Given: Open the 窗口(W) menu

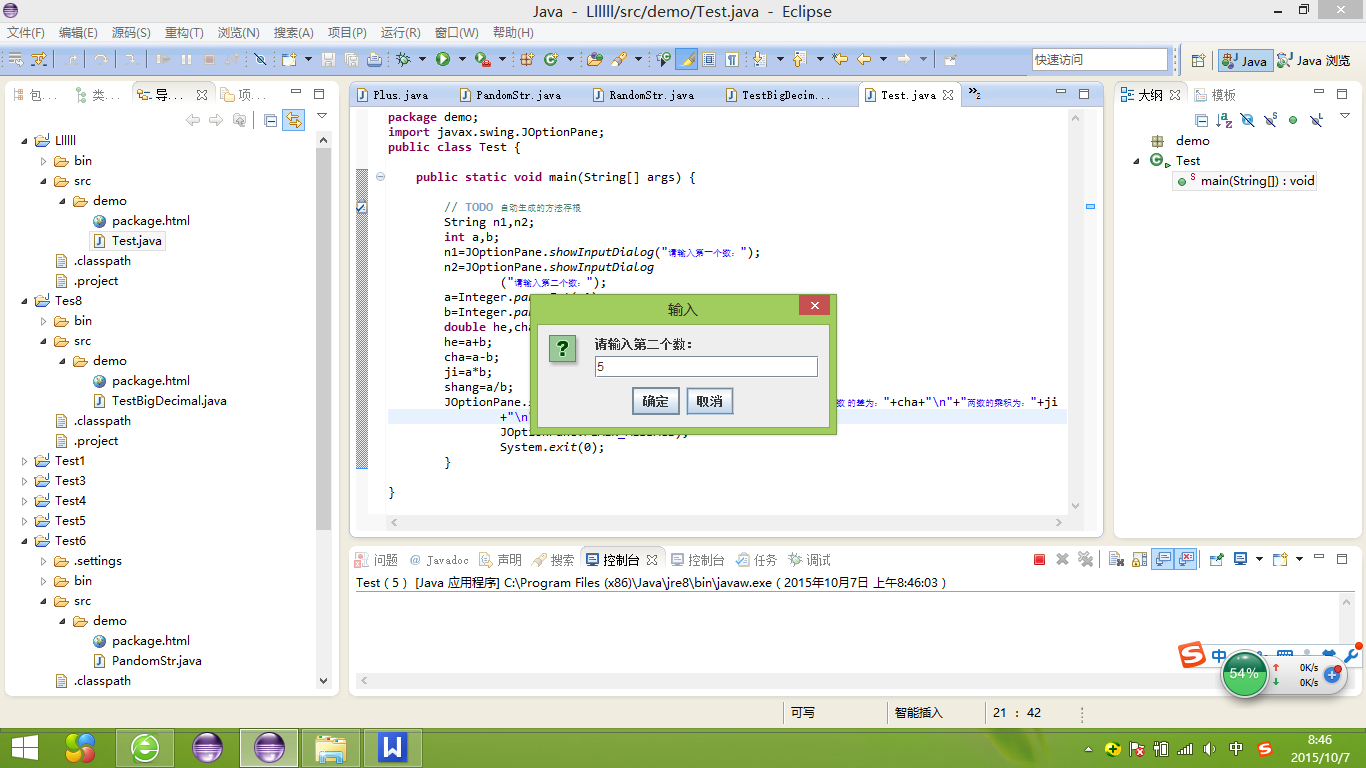Looking at the screenshot, I should (x=456, y=33).
